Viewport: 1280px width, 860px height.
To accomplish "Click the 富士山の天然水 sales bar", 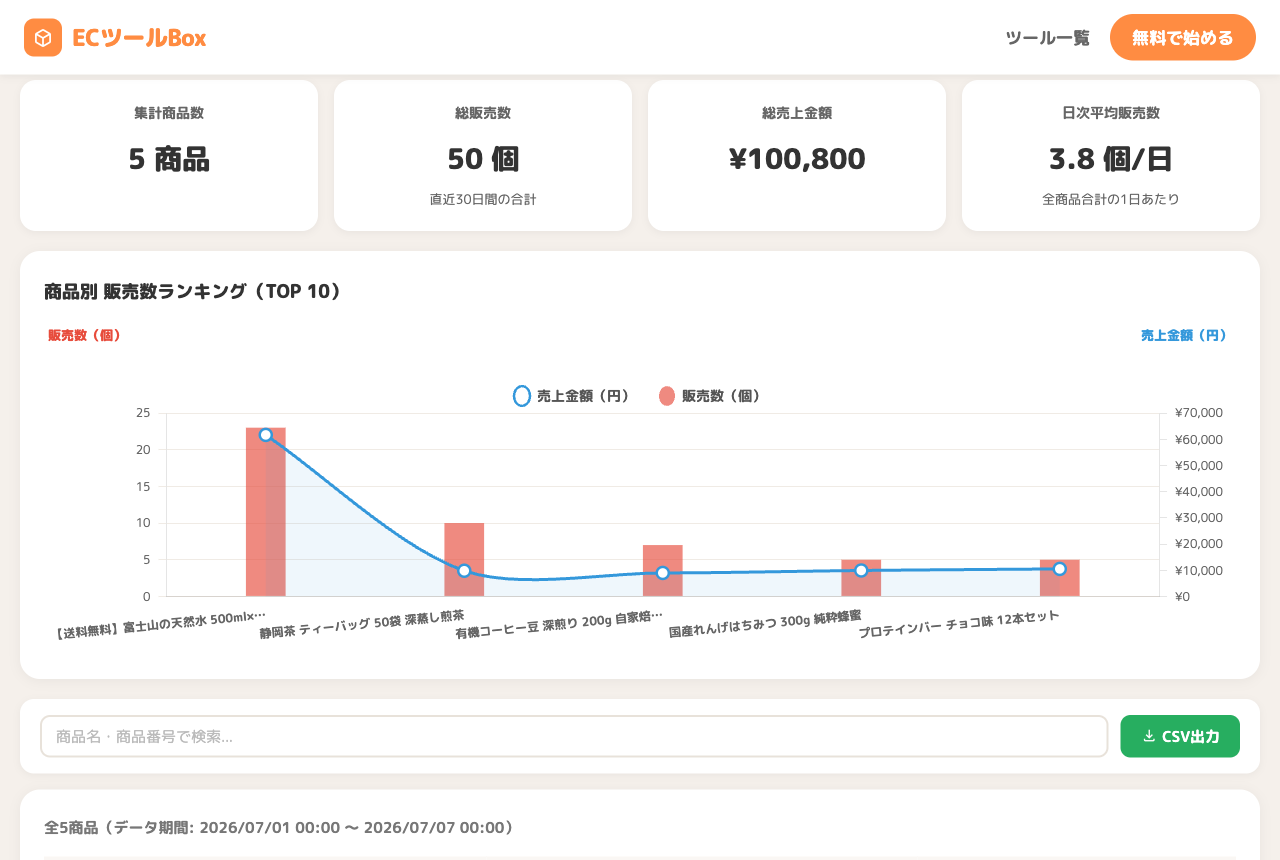I will pos(266,512).
